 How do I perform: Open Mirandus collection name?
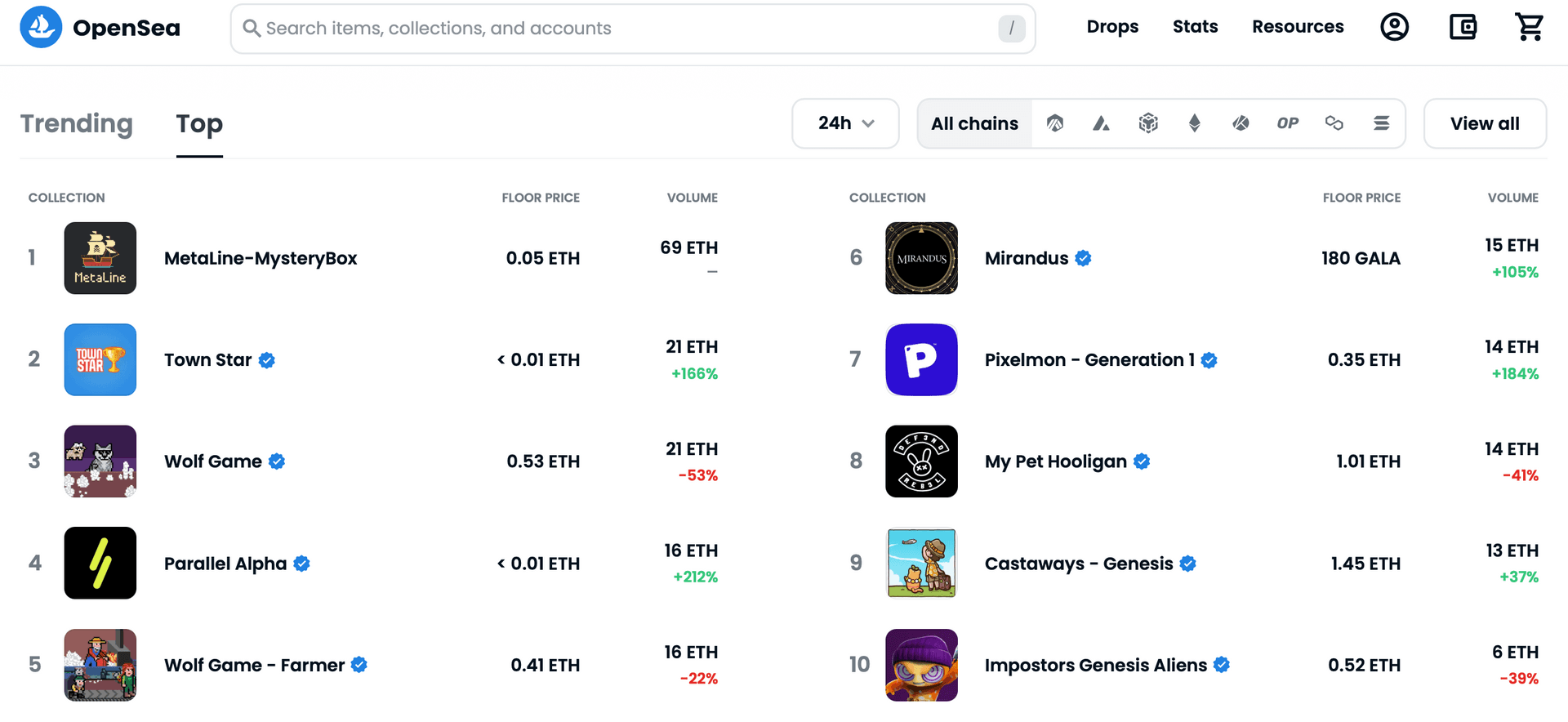pyautogui.click(x=1027, y=258)
